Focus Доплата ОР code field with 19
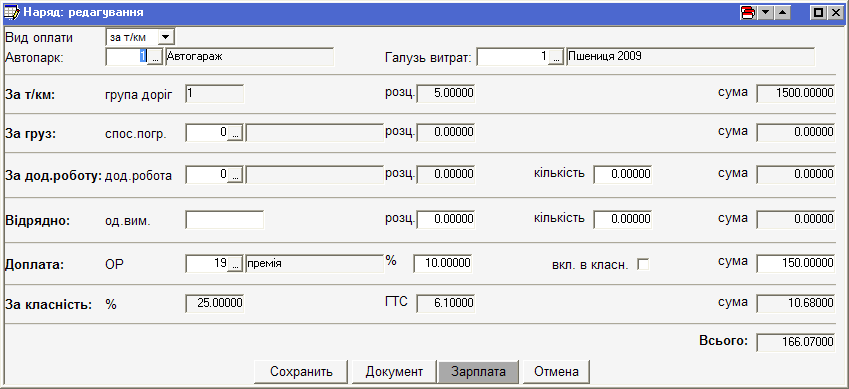The image size is (849, 389). (206, 264)
